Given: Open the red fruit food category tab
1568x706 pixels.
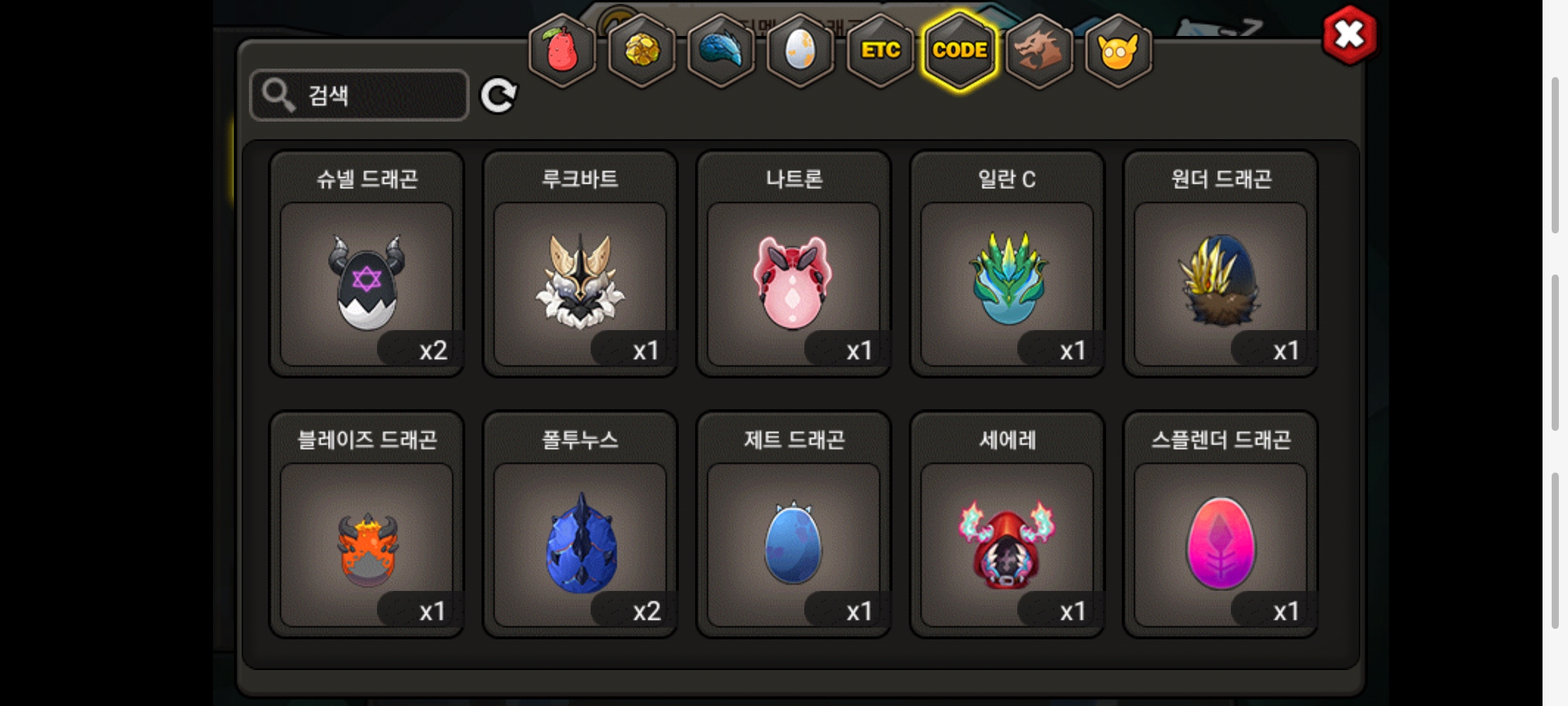Looking at the screenshot, I should 562,51.
